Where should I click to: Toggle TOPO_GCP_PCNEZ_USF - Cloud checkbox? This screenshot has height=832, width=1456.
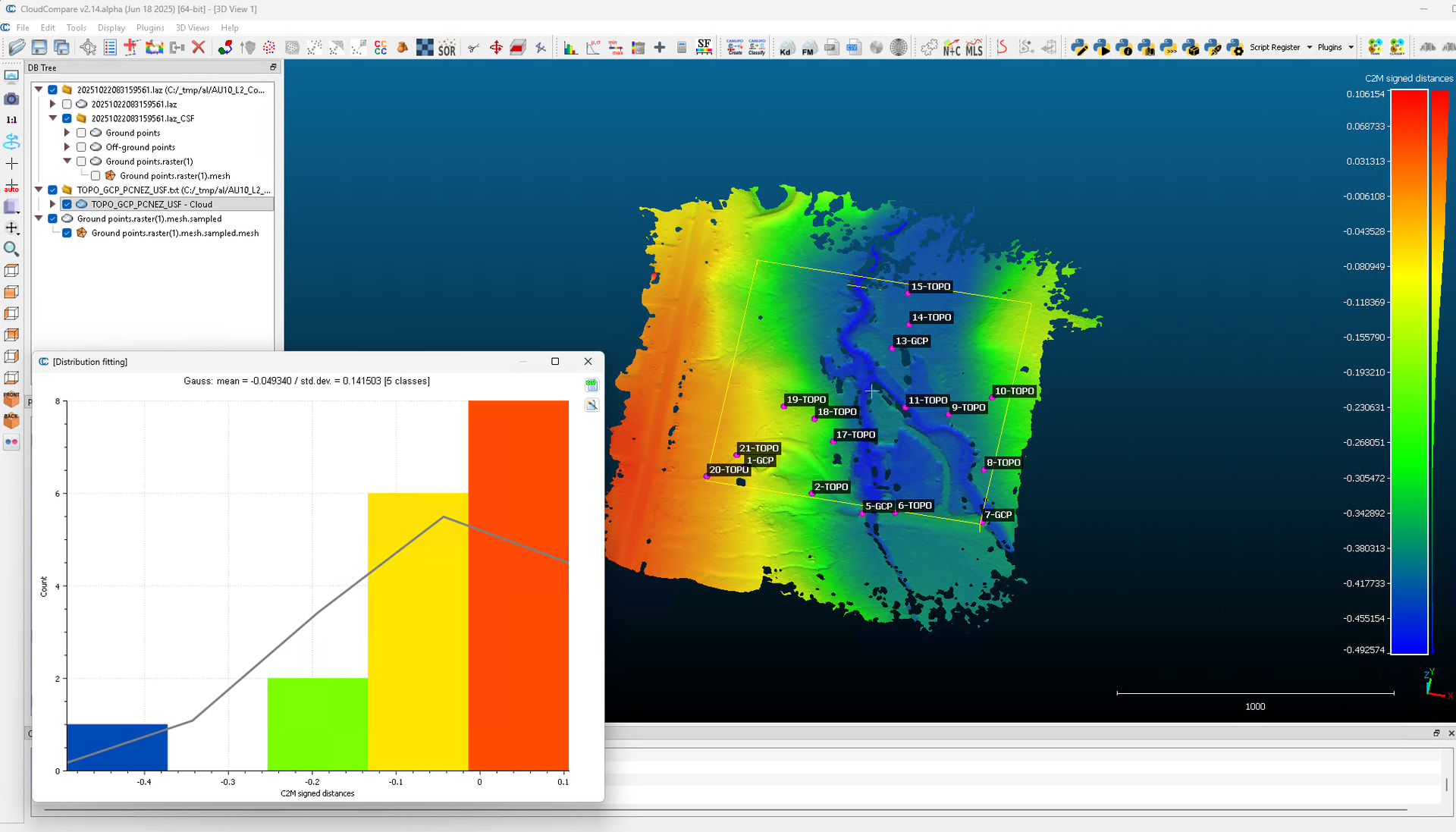tap(67, 204)
